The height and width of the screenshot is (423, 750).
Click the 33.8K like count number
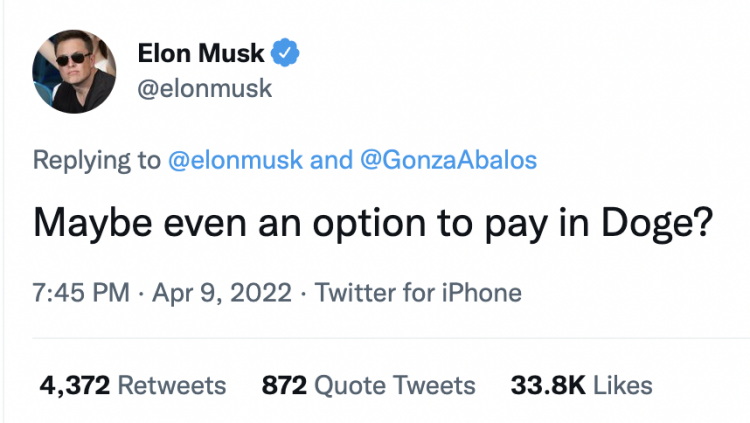[x=546, y=384]
